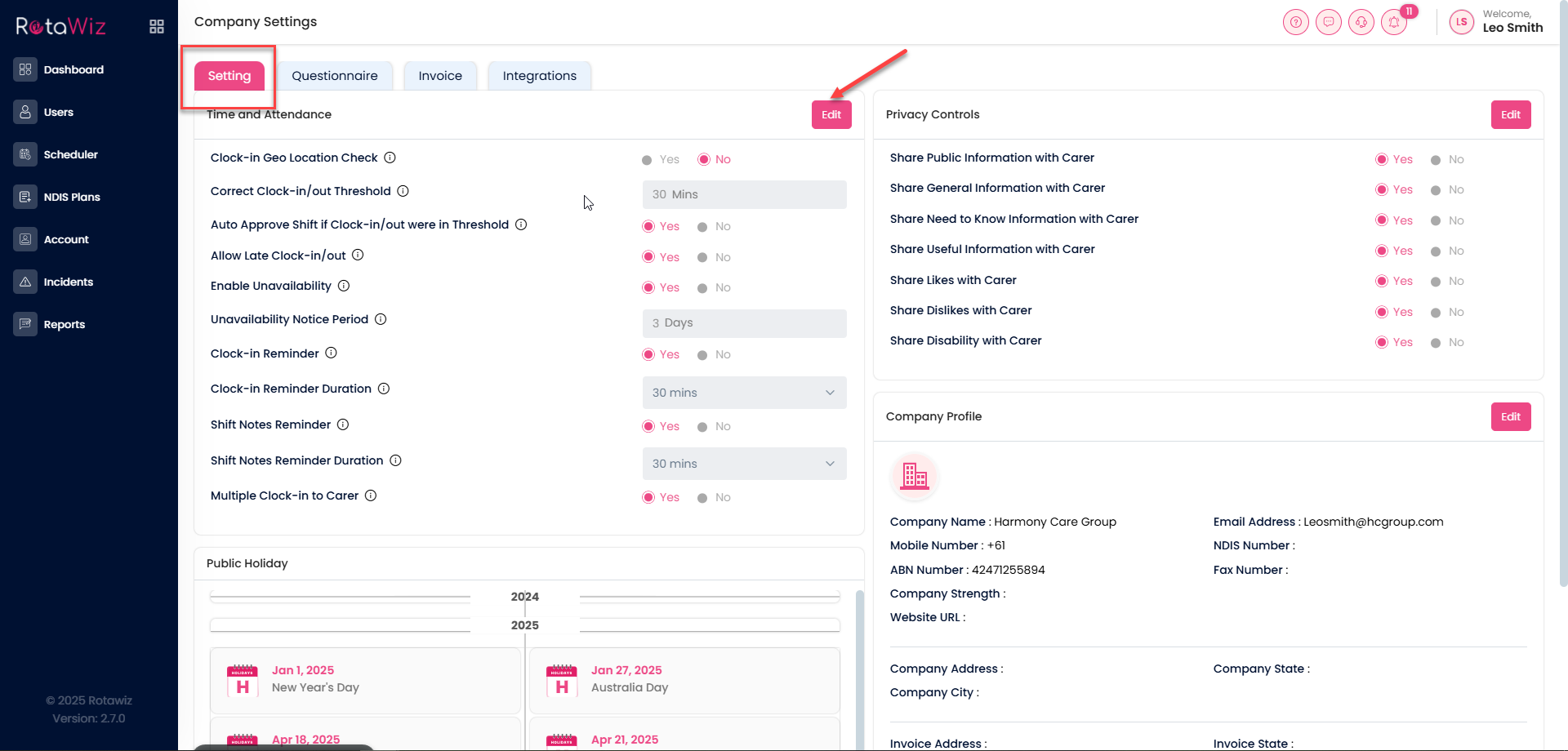Click the help question mark icon
The image size is (1568, 751).
1296,23
